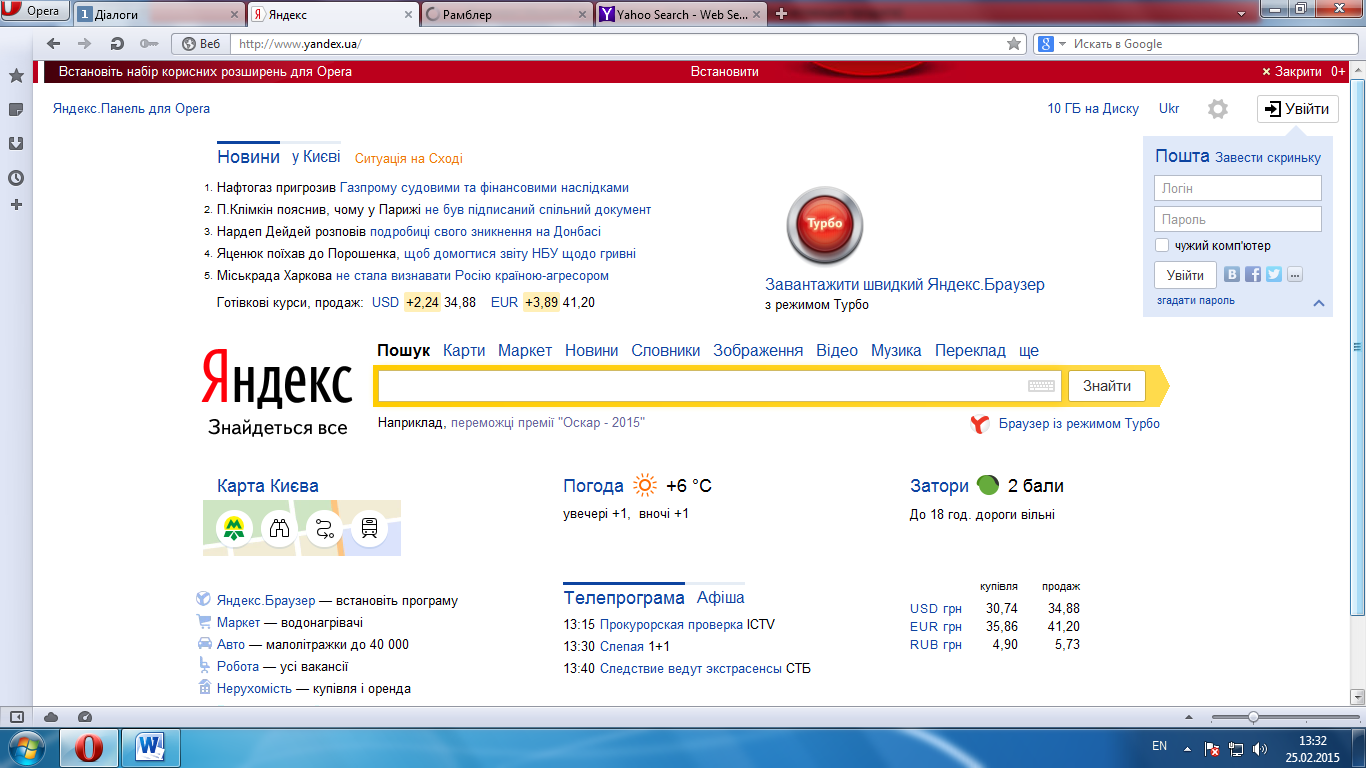Viewport: 1366px width, 768px height.
Task: Log in with VK icon
Action: [x=1232, y=274]
